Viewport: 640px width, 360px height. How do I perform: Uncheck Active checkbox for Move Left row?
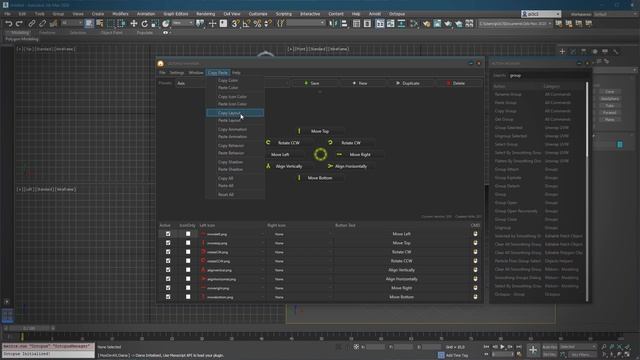click(168, 234)
